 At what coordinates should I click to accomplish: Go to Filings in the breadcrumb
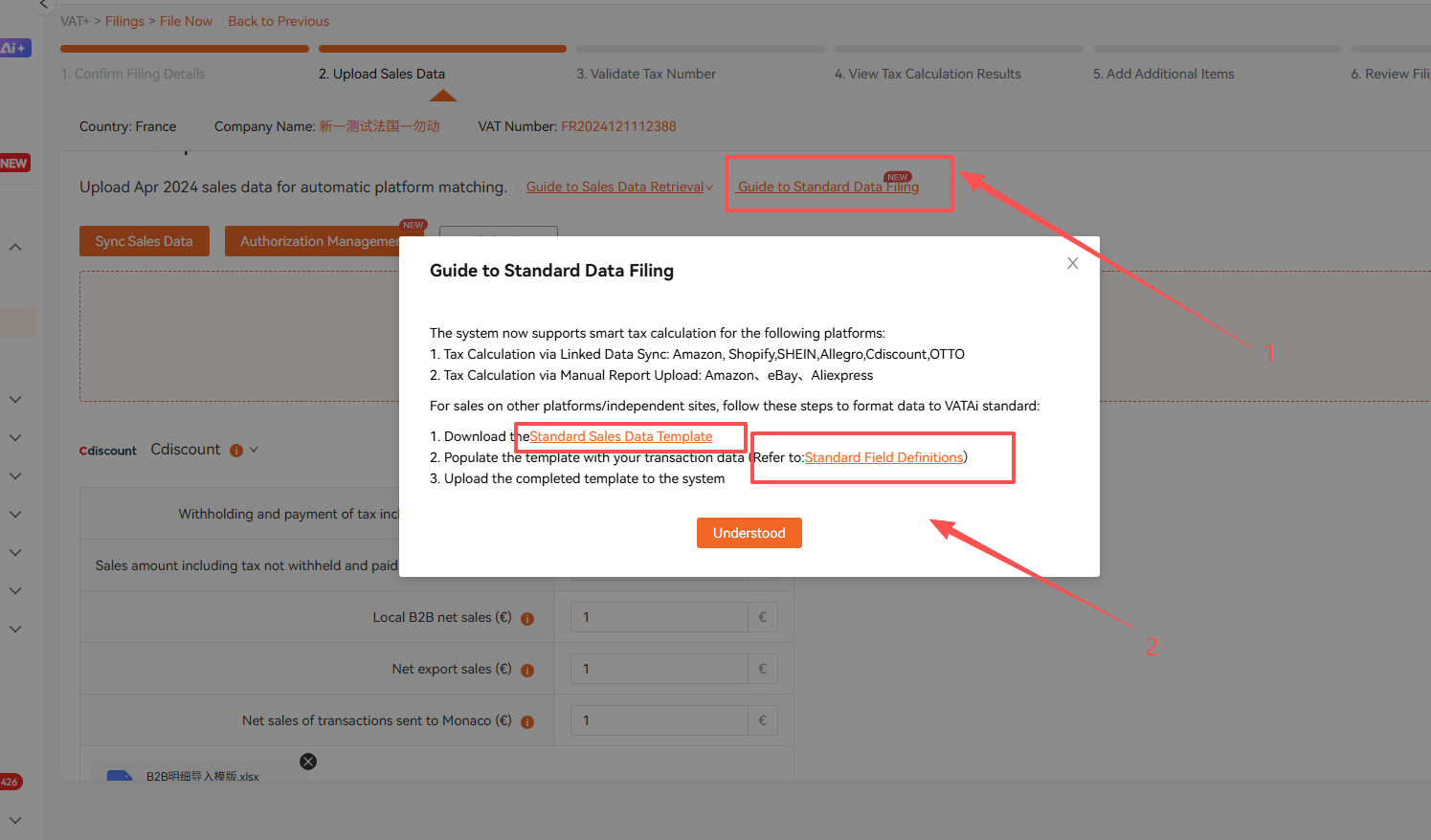[124, 21]
